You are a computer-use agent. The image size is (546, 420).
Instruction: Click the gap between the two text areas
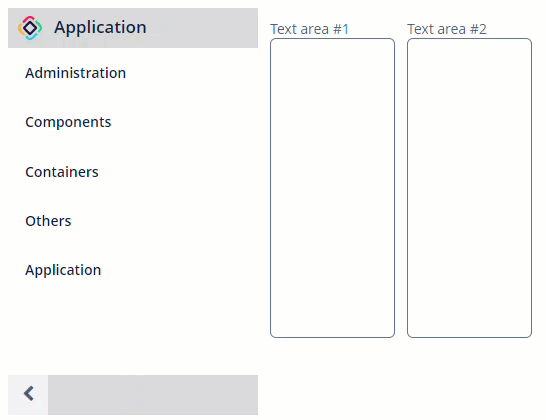click(x=401, y=188)
